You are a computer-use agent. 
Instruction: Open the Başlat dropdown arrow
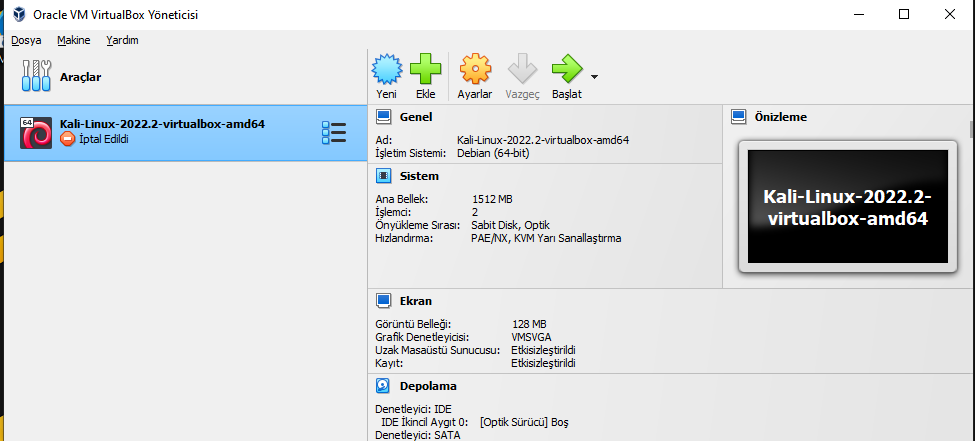point(594,77)
